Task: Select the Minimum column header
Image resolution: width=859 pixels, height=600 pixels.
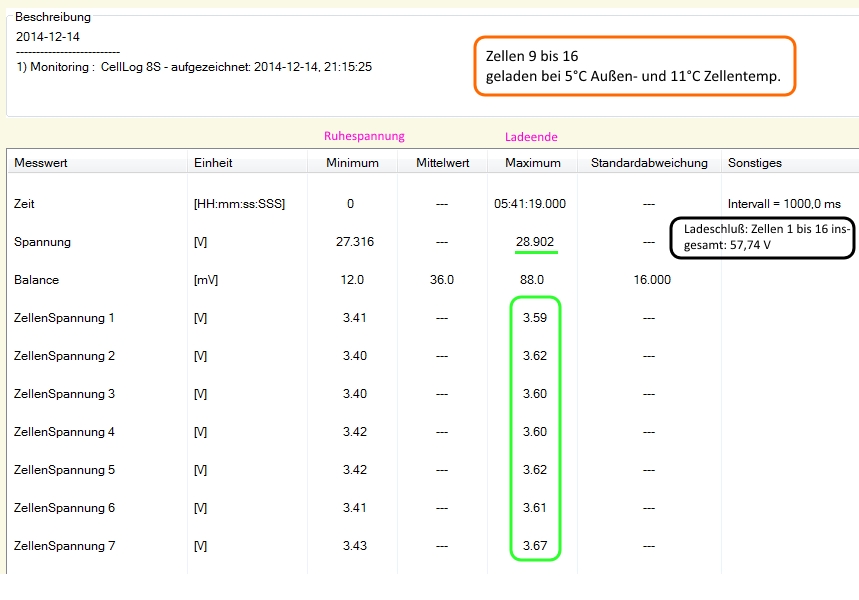Action: click(351, 163)
